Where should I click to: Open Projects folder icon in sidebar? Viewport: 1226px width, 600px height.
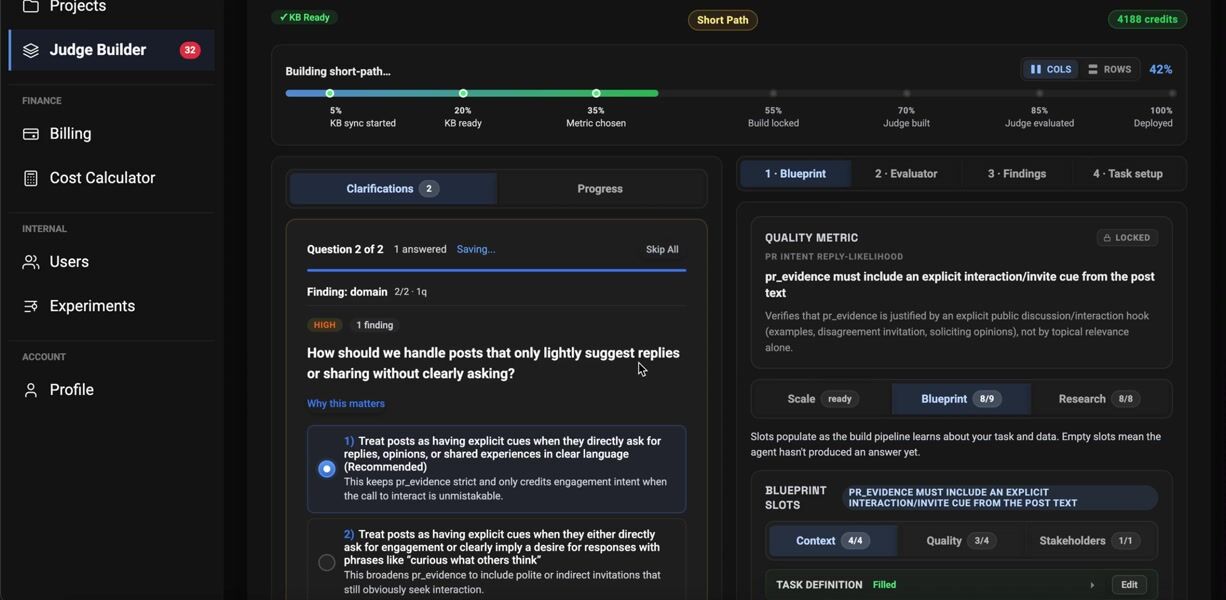(x=31, y=7)
